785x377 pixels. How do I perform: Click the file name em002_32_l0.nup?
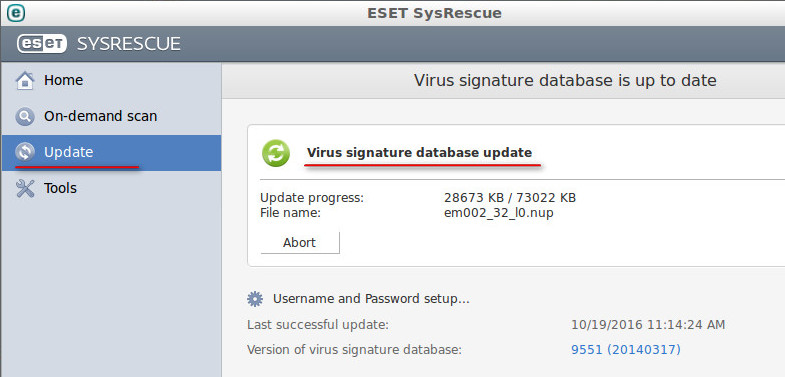(499, 213)
